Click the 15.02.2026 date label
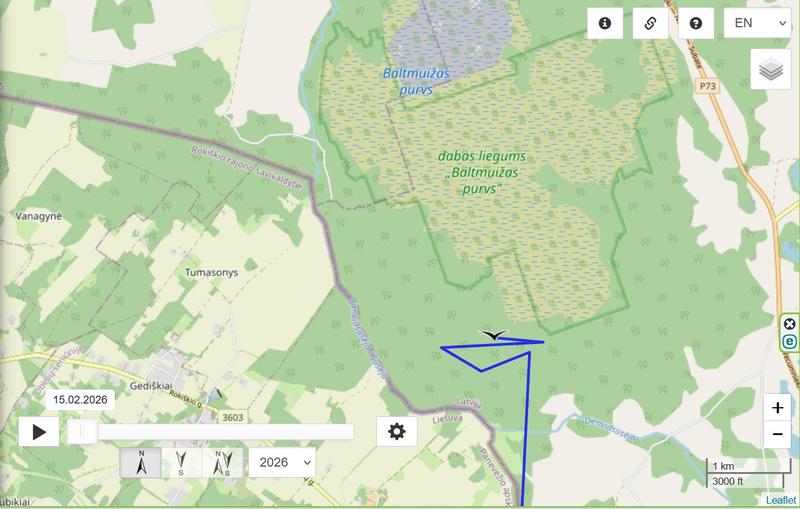This screenshot has height=509, width=800. click(80, 399)
